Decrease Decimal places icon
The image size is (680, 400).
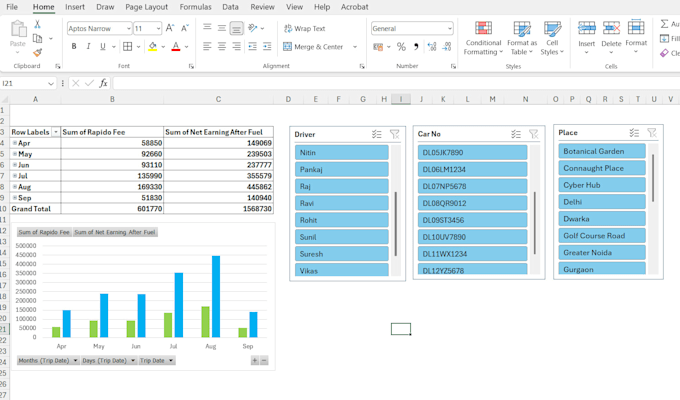pyautogui.click(x=447, y=46)
